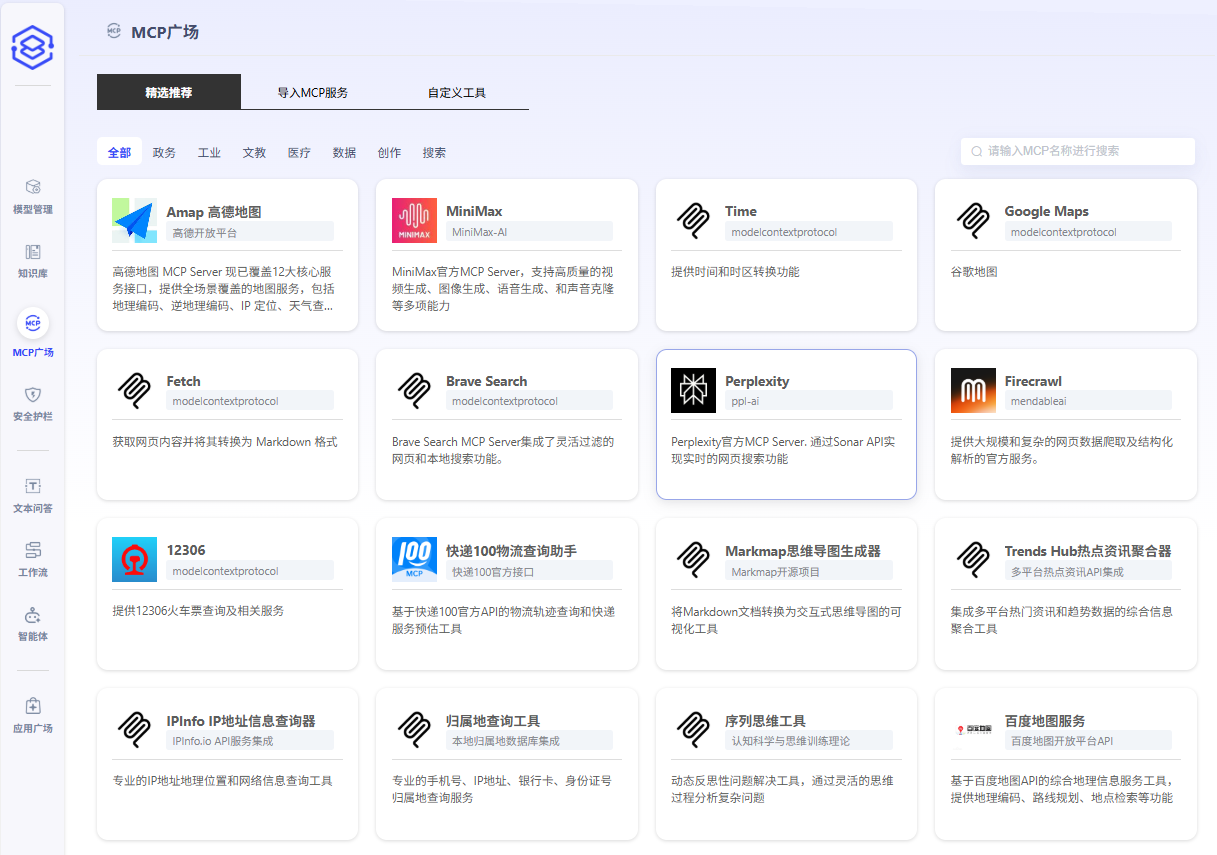Click the Google Maps card icon

pyautogui.click(x=973, y=220)
